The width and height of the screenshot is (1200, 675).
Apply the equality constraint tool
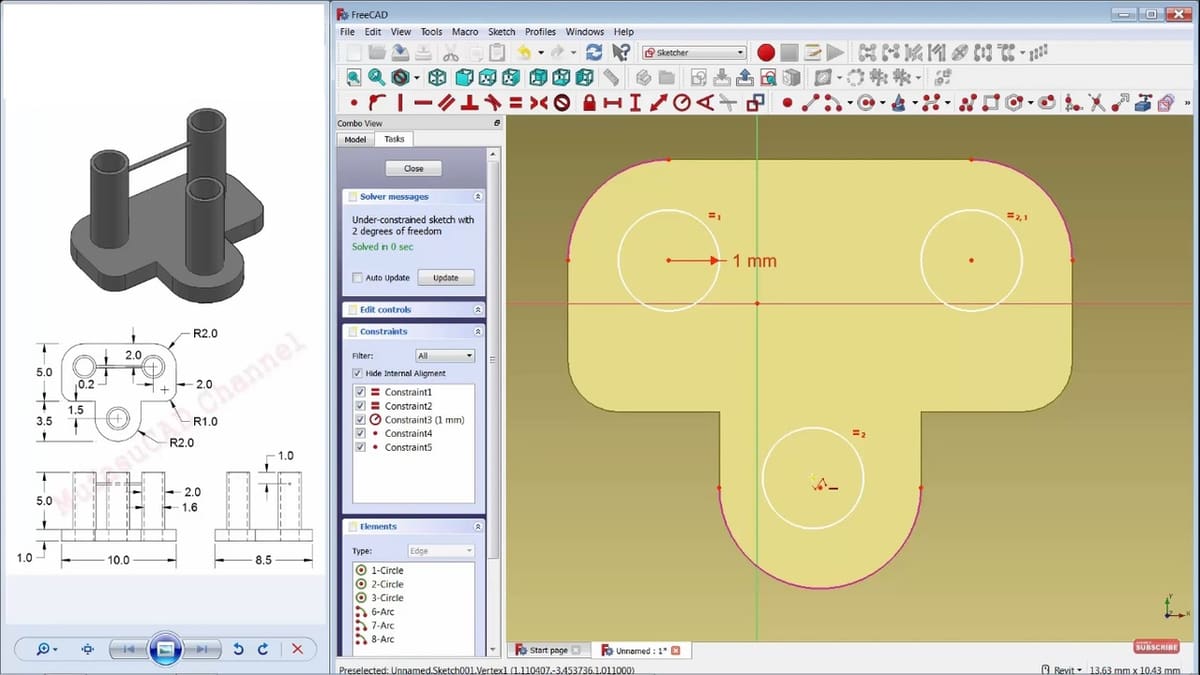point(516,102)
